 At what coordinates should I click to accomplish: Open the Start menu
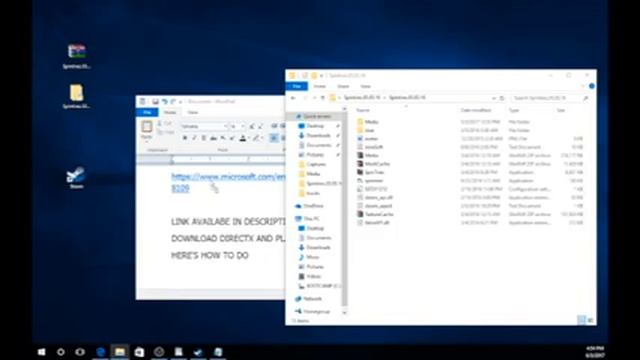coord(42,352)
